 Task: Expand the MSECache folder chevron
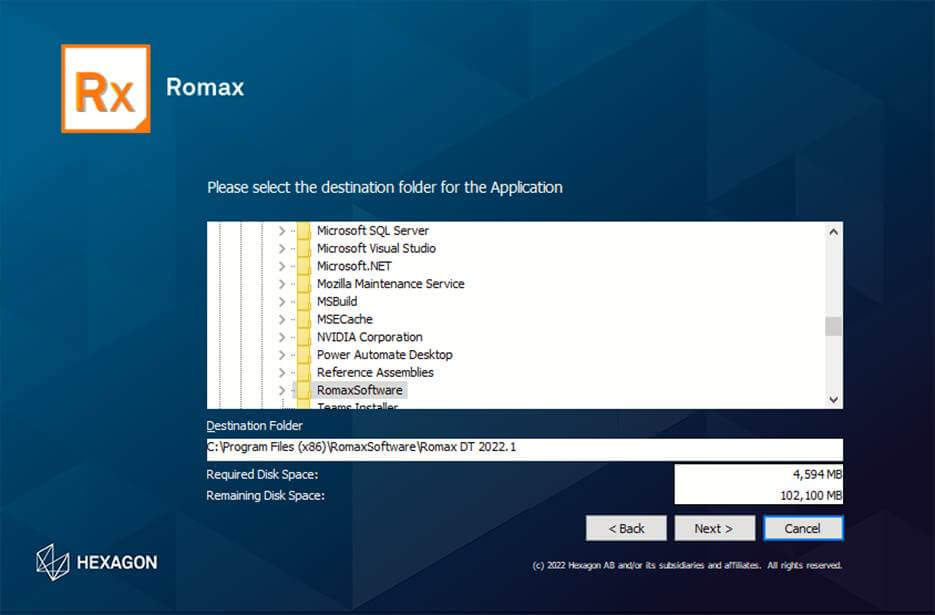[x=281, y=320]
